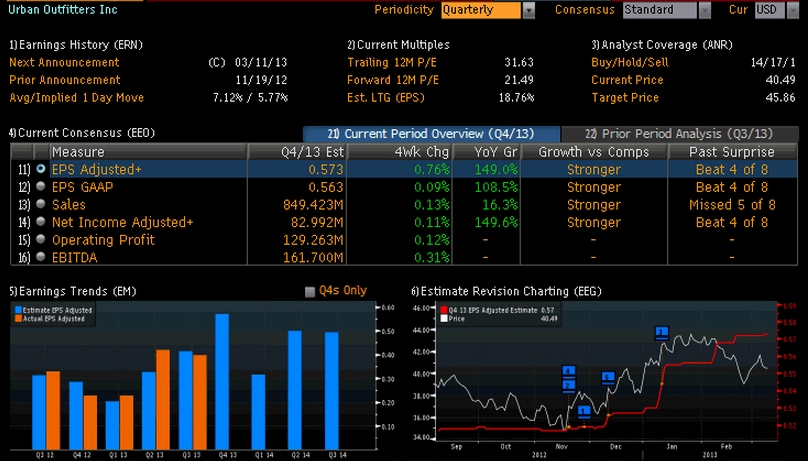The height and width of the screenshot is (461, 808).
Task: Switch to Prior Period Analysis (Q3/13) tab
Action: coord(680,134)
